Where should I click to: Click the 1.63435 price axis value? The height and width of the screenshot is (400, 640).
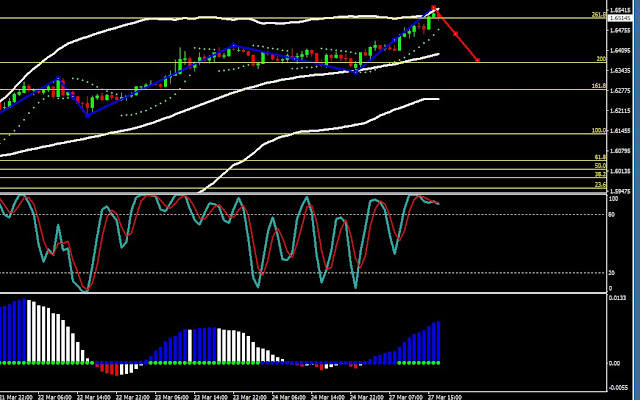pos(620,71)
